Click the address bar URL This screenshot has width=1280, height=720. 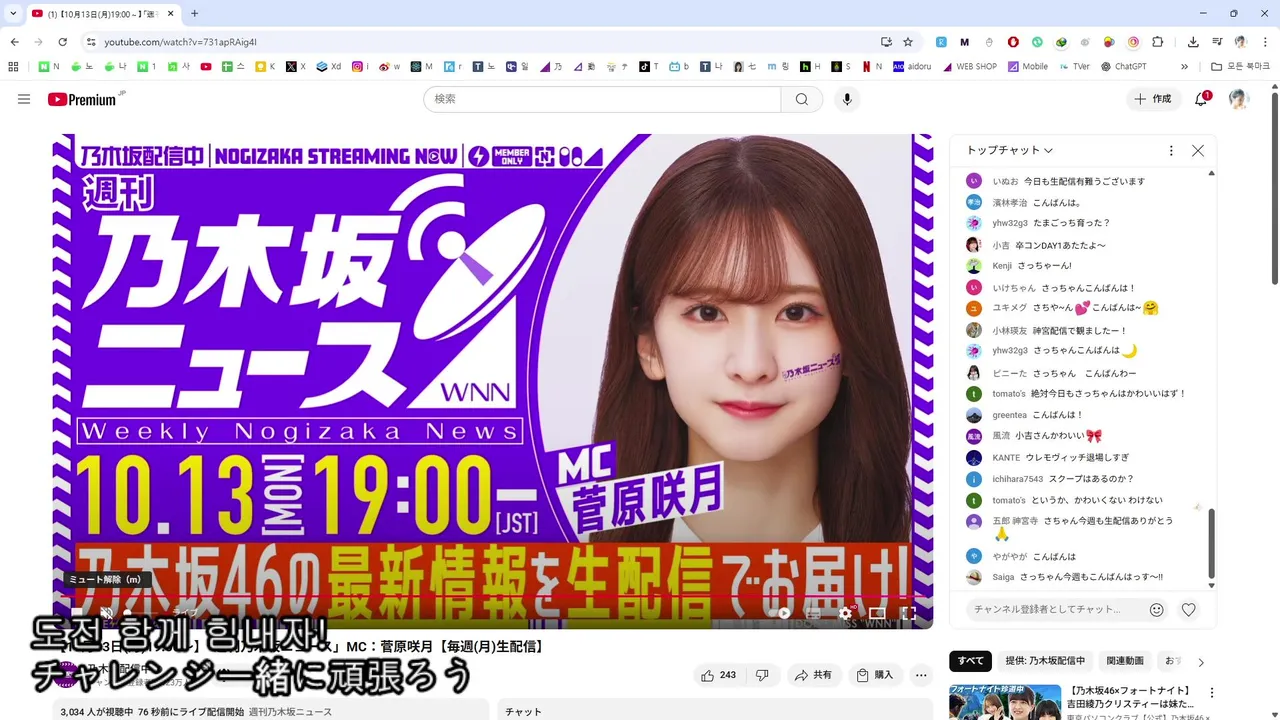tap(181, 42)
